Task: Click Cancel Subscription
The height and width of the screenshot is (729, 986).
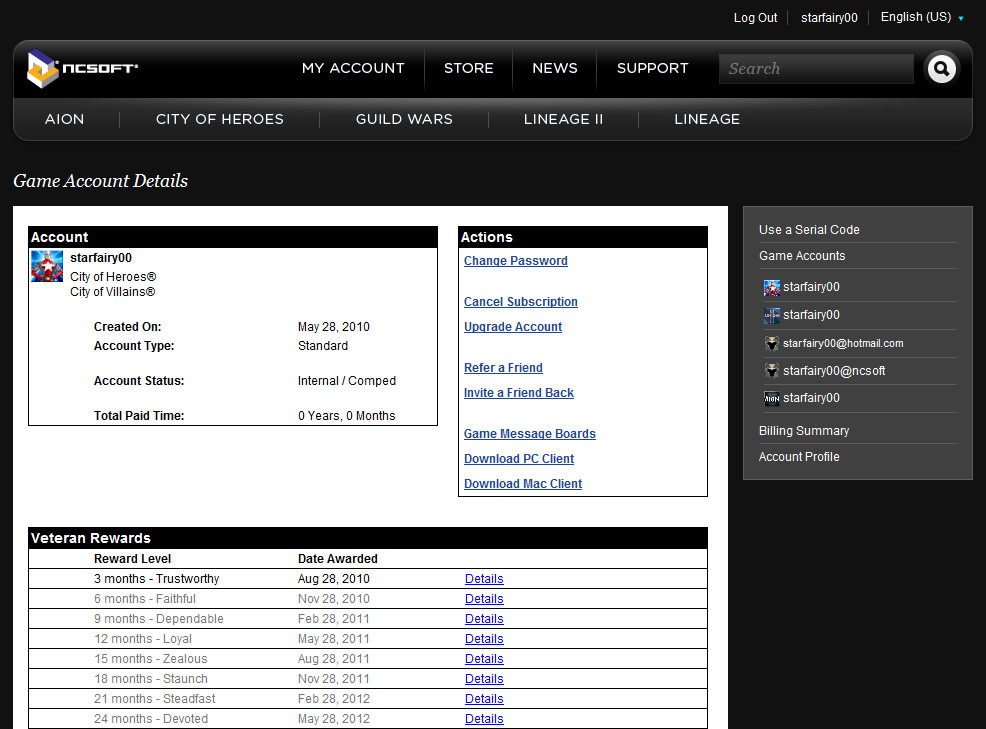Action: [521, 302]
